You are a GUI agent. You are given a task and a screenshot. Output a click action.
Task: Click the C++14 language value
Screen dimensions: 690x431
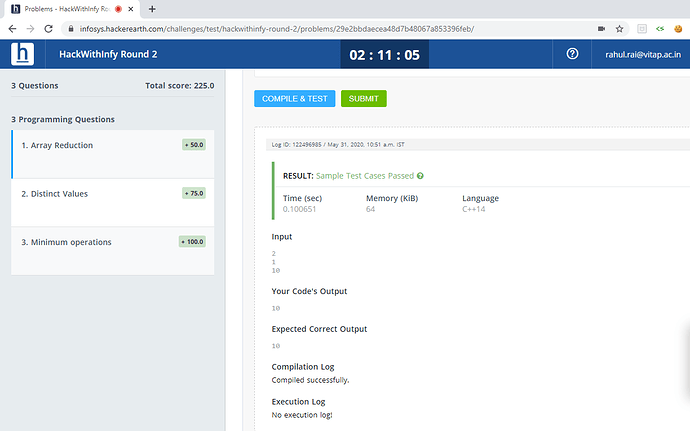[x=473, y=209]
